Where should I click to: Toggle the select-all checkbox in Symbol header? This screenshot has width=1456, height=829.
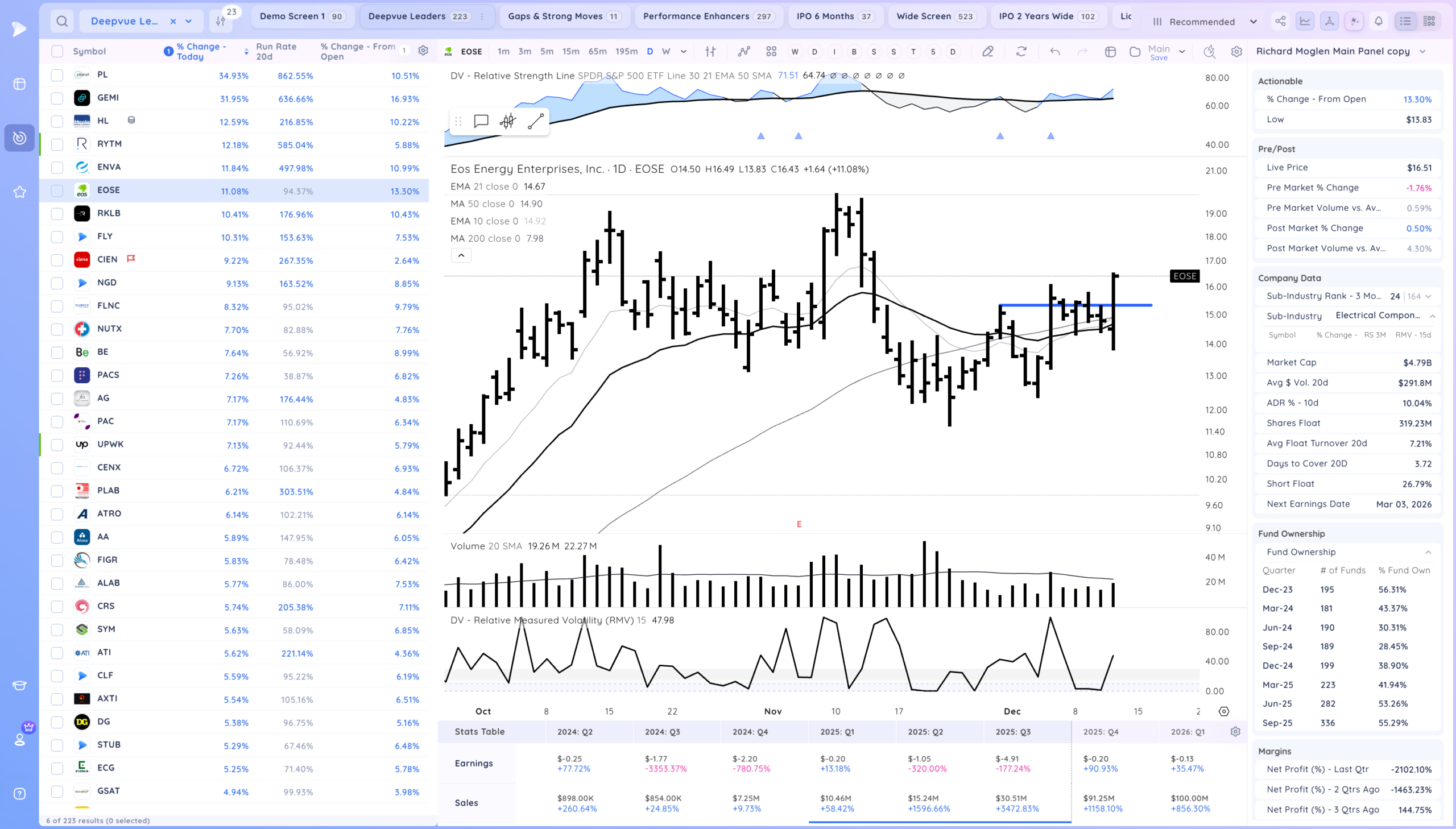(57, 51)
